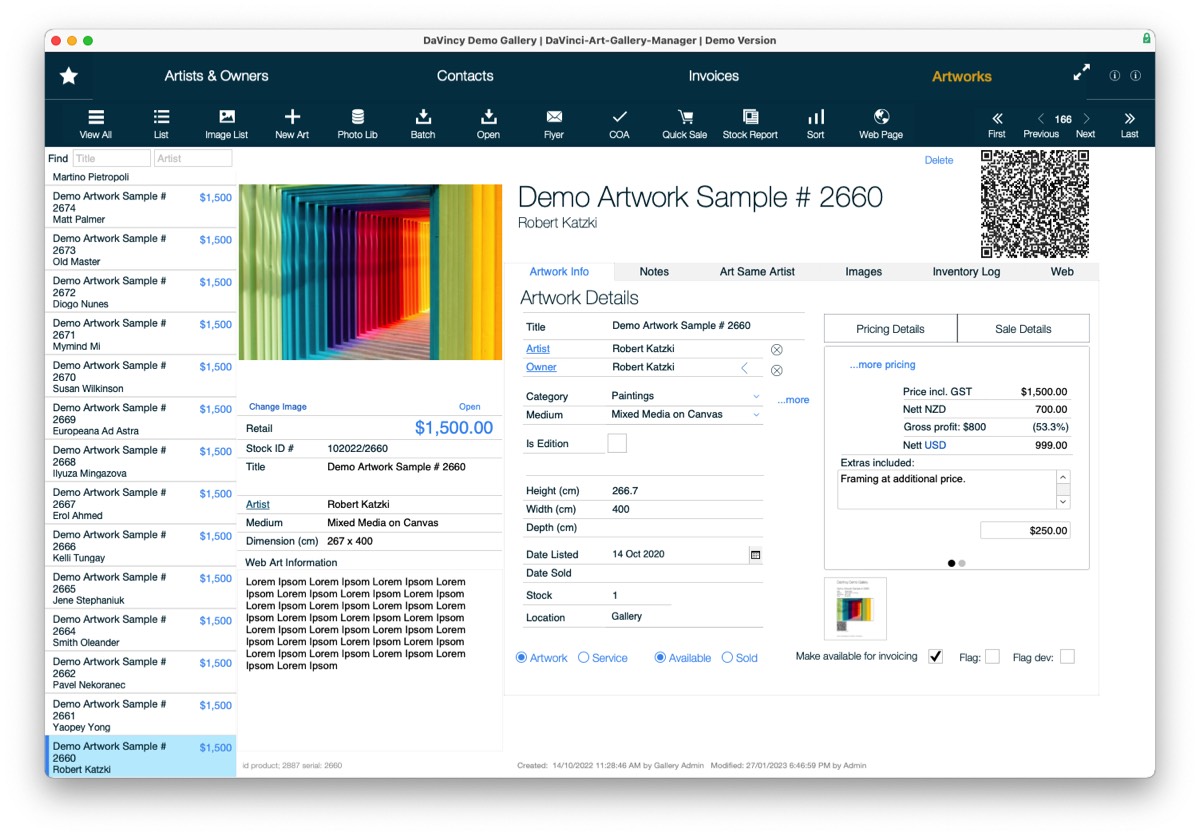Open the Stock Report tool
This screenshot has height=836, width=1200.
[750, 122]
